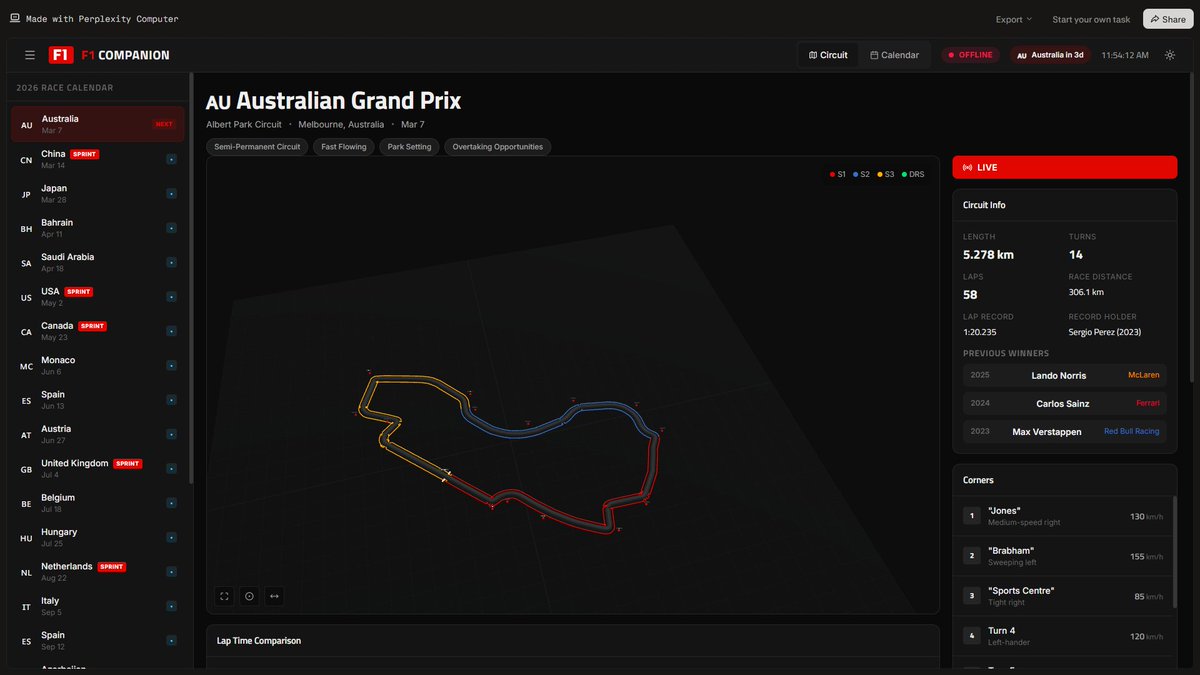The width and height of the screenshot is (1200, 675).
Task: Click the small icon in Canada row
Action: (x=171, y=332)
